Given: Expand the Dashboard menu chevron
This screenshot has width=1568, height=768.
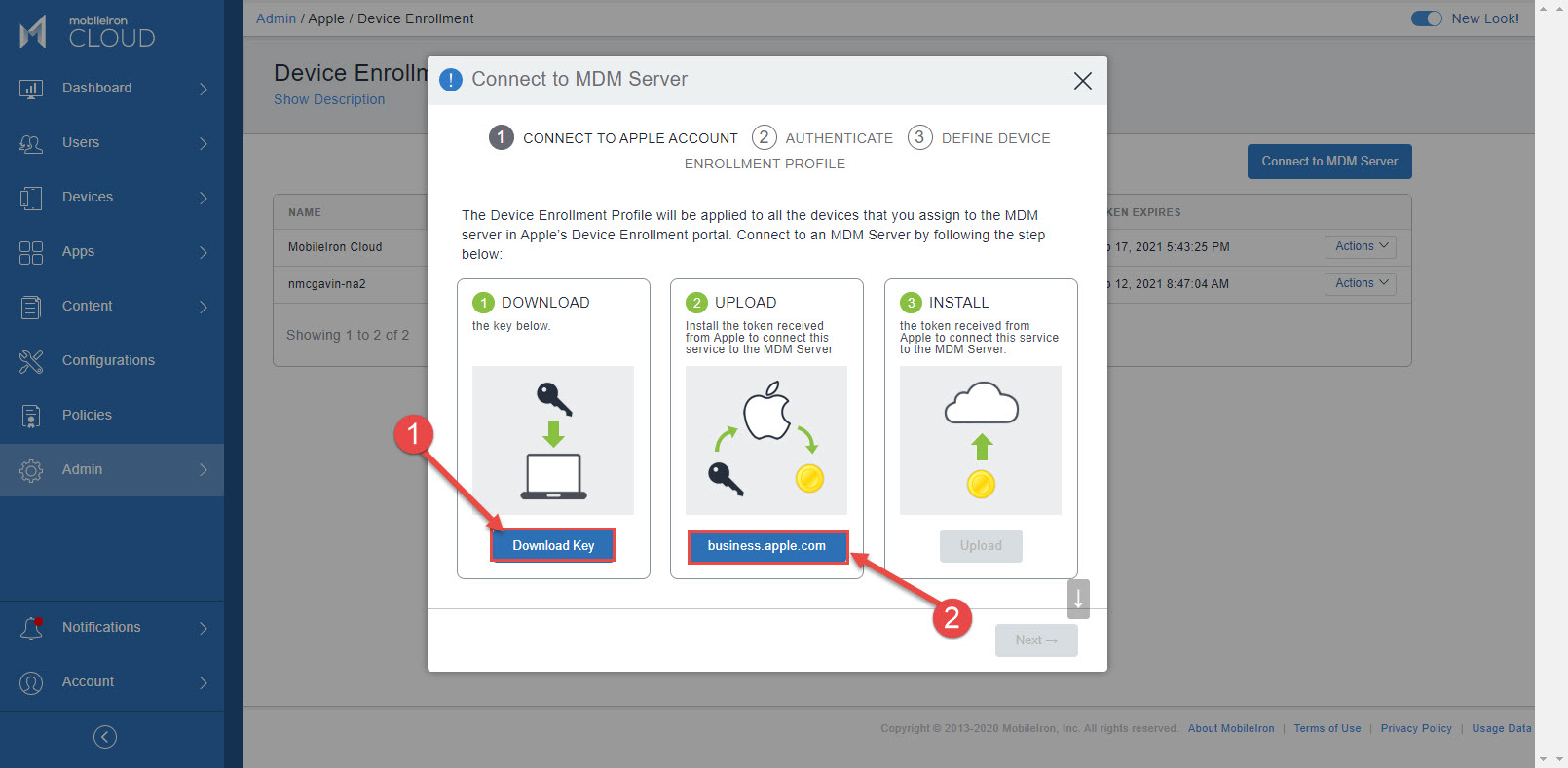Looking at the screenshot, I should pyautogui.click(x=204, y=89).
